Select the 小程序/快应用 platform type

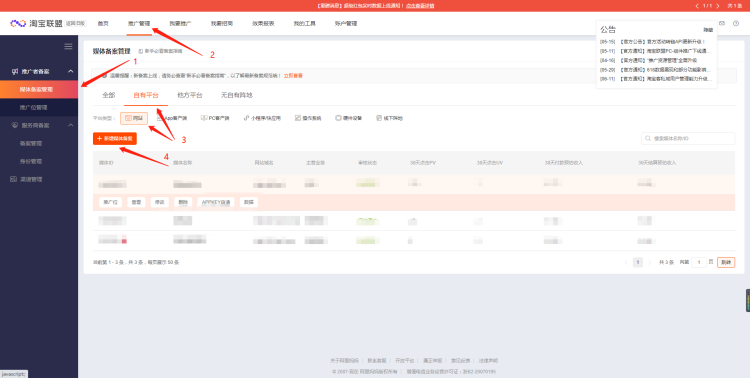[x=262, y=118]
